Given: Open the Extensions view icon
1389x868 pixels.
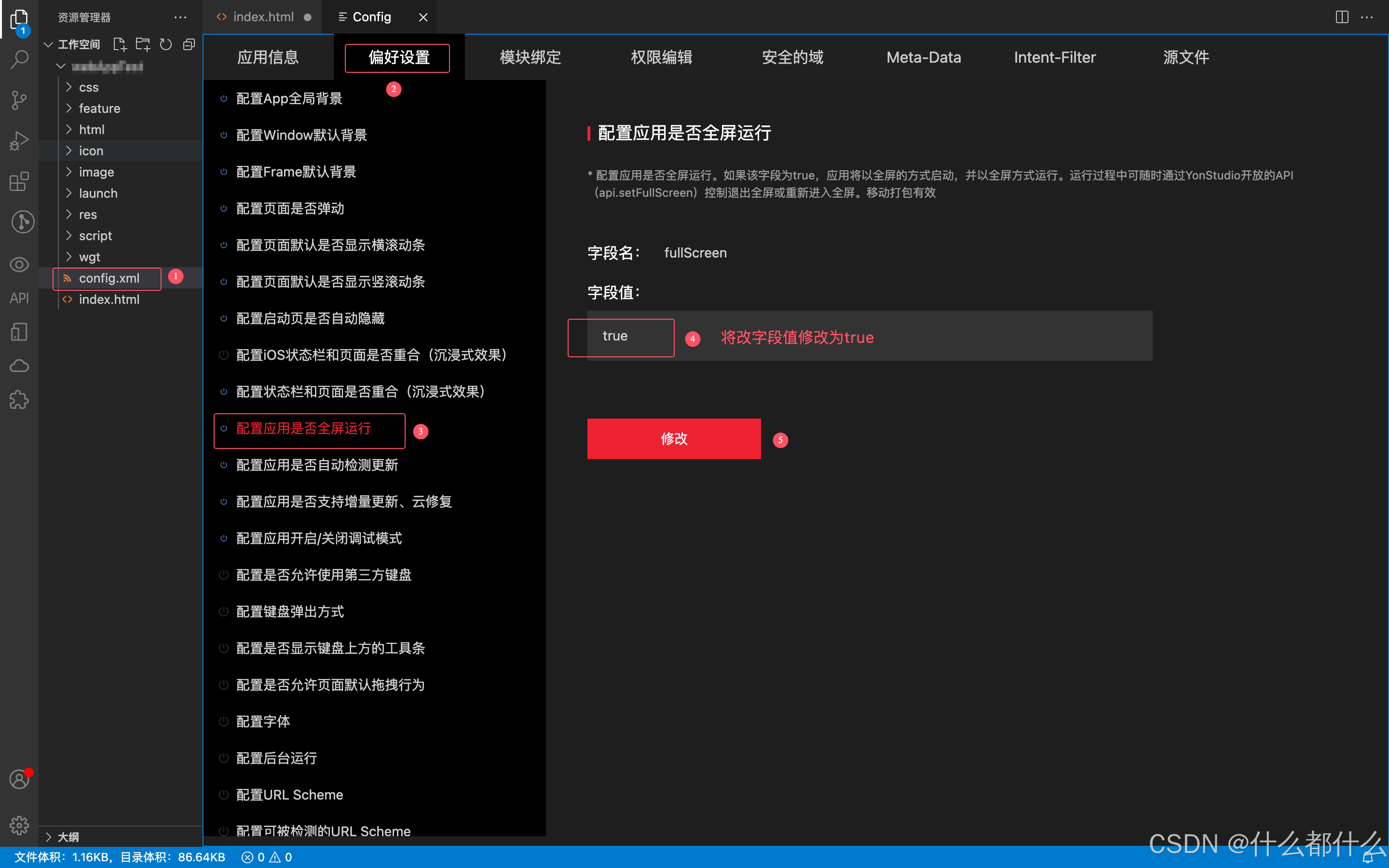Looking at the screenshot, I should pos(19,181).
